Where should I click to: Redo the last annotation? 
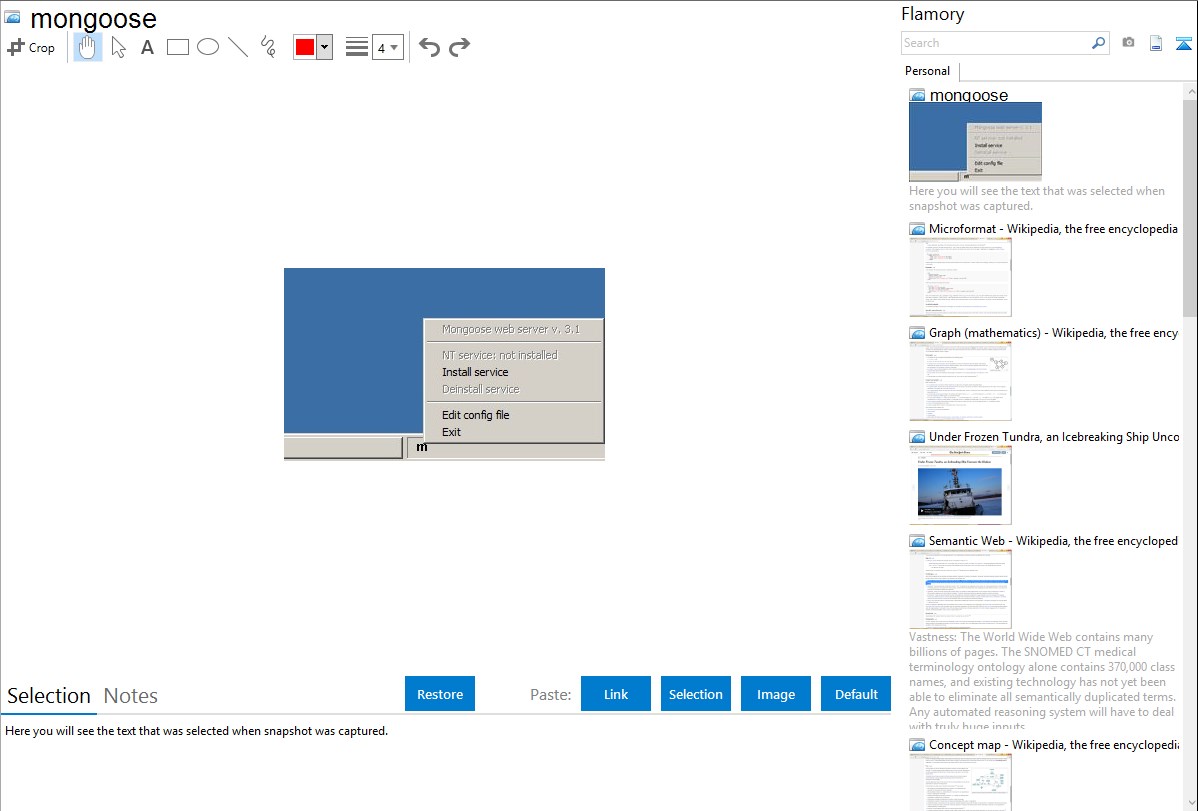coord(459,47)
